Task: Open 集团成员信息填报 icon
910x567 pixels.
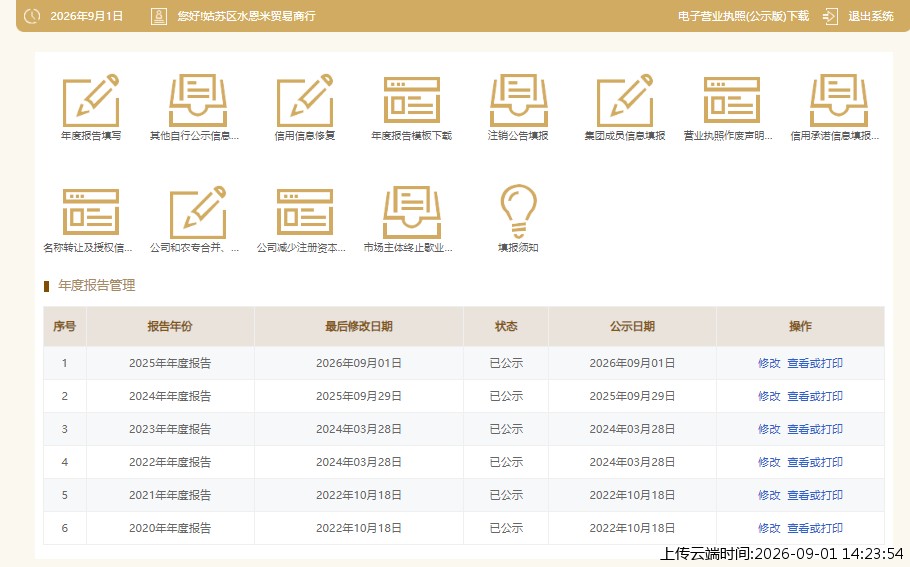Action: tap(625, 100)
